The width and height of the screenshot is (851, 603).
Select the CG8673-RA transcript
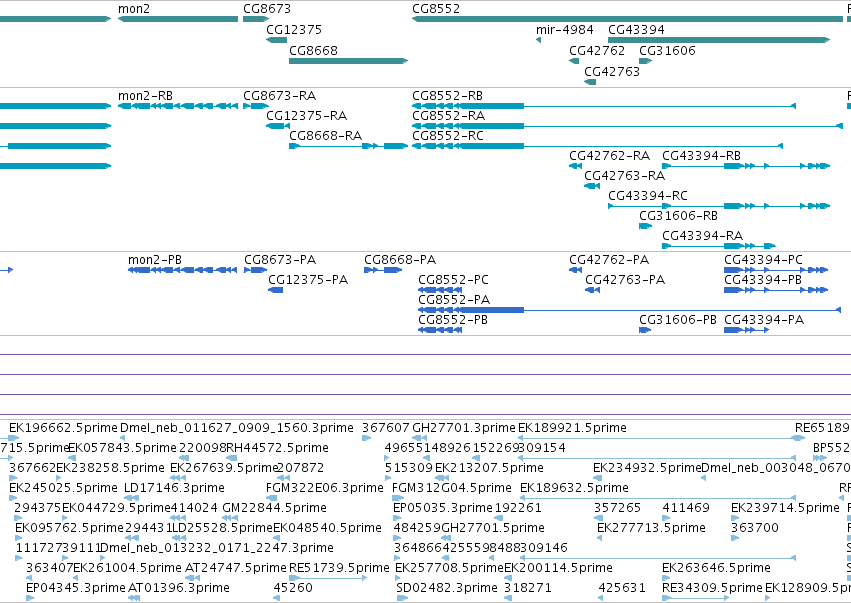coord(280,96)
